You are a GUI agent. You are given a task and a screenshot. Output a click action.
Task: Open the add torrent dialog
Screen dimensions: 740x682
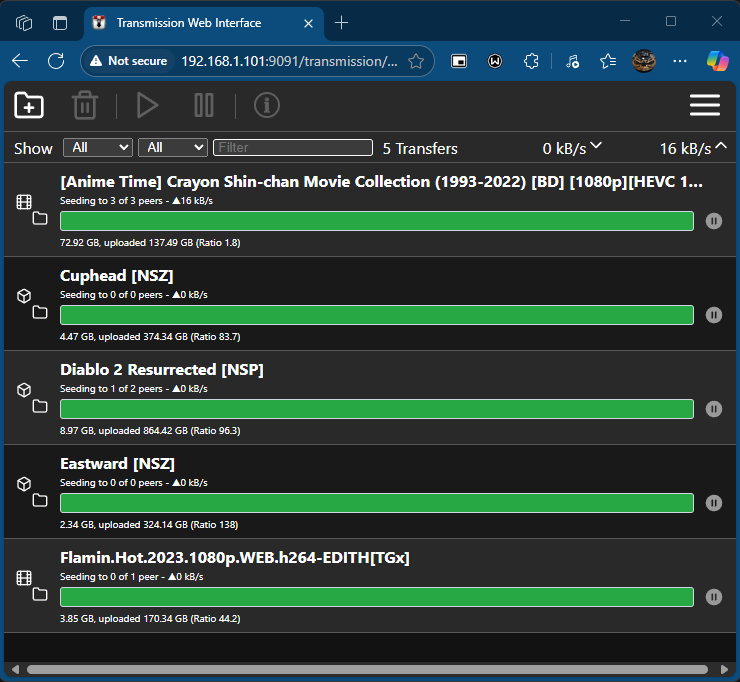click(x=29, y=105)
